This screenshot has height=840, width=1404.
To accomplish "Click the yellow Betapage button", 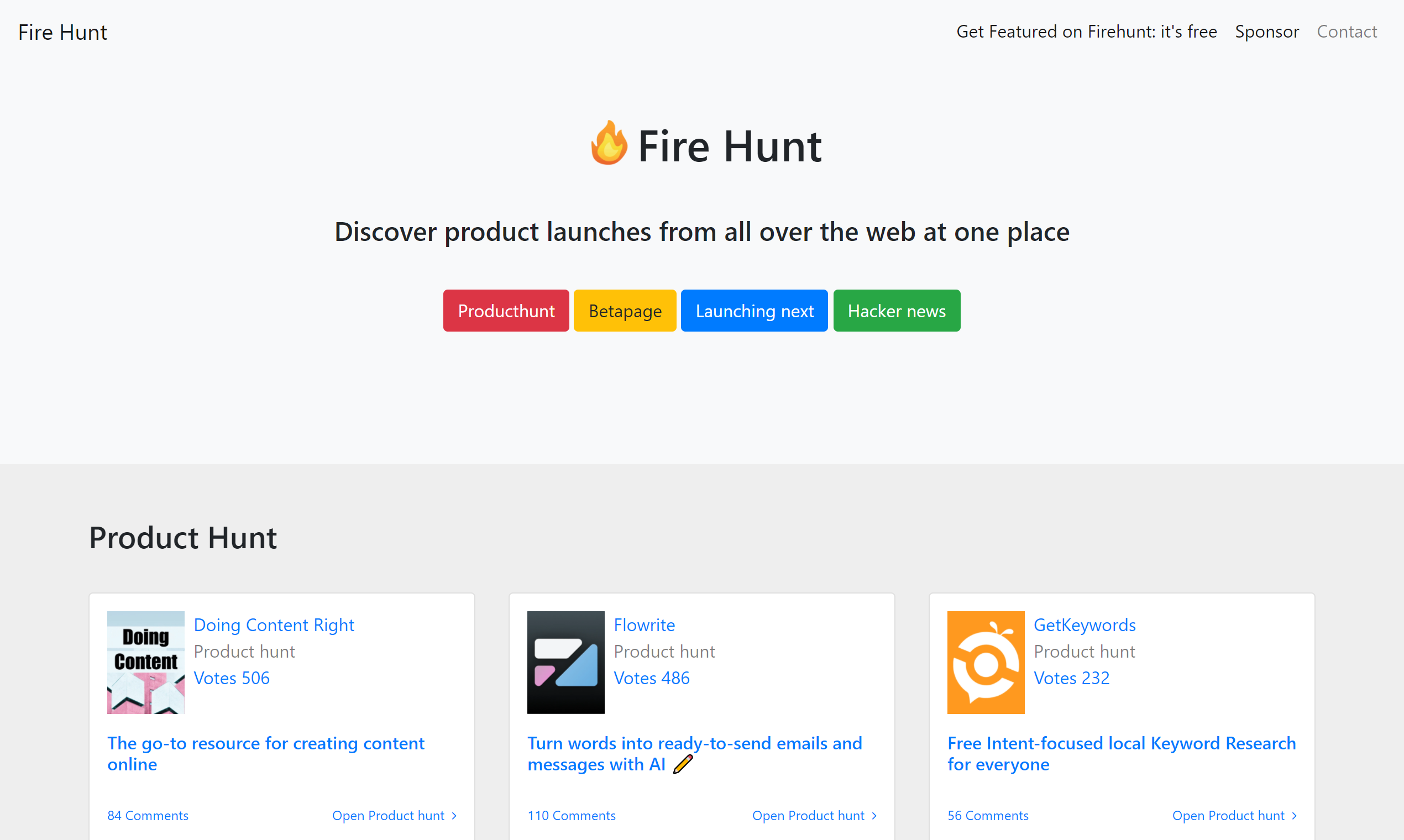I will (625, 311).
